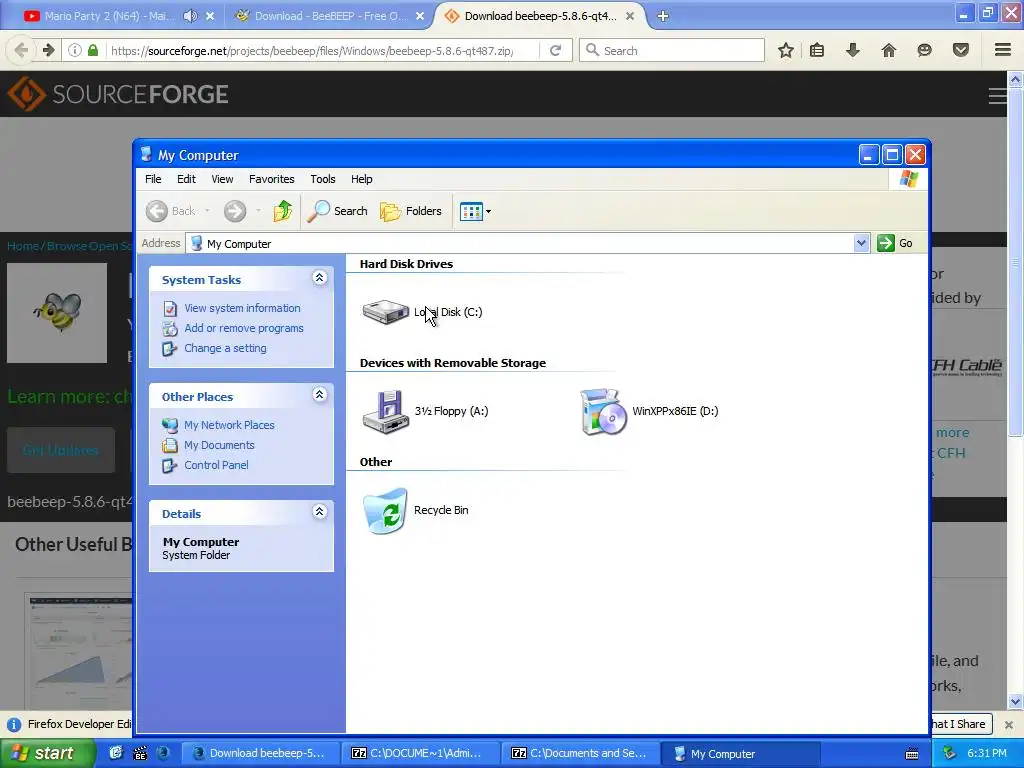The image size is (1024, 768).
Task: Click View system information link
Action: click(242, 308)
